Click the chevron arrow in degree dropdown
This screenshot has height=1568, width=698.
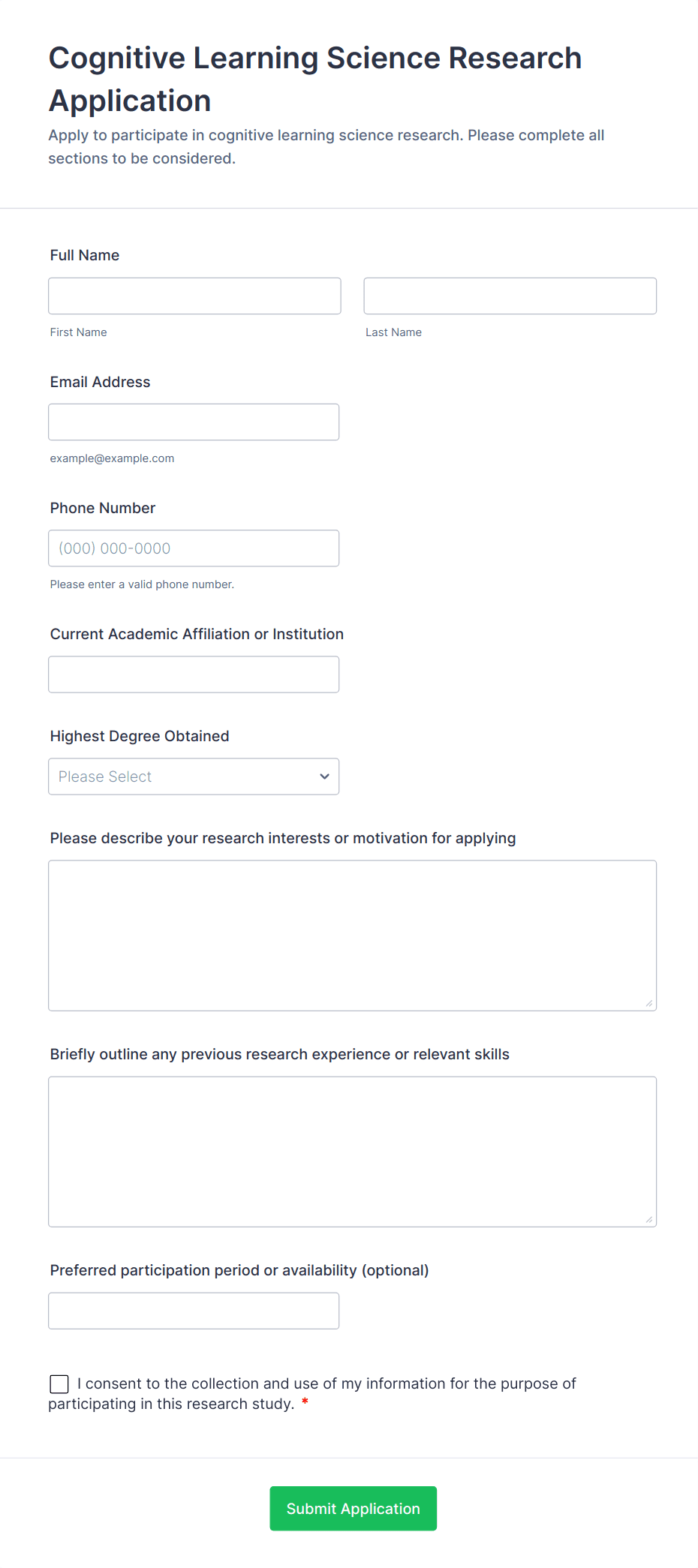324,776
